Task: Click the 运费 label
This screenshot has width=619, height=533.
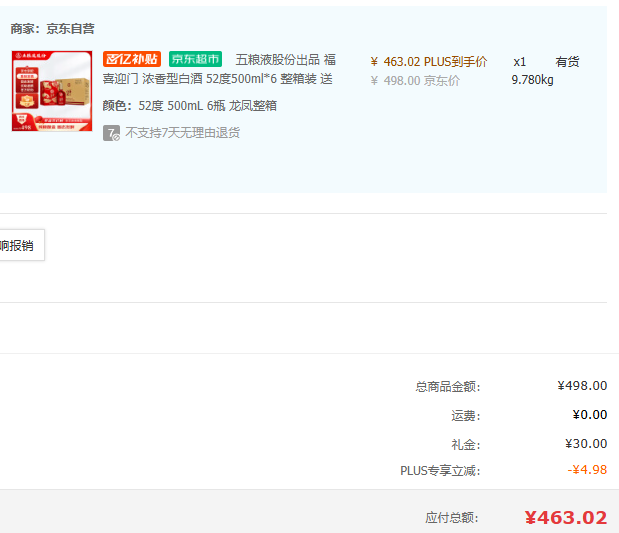Action: 466,416
